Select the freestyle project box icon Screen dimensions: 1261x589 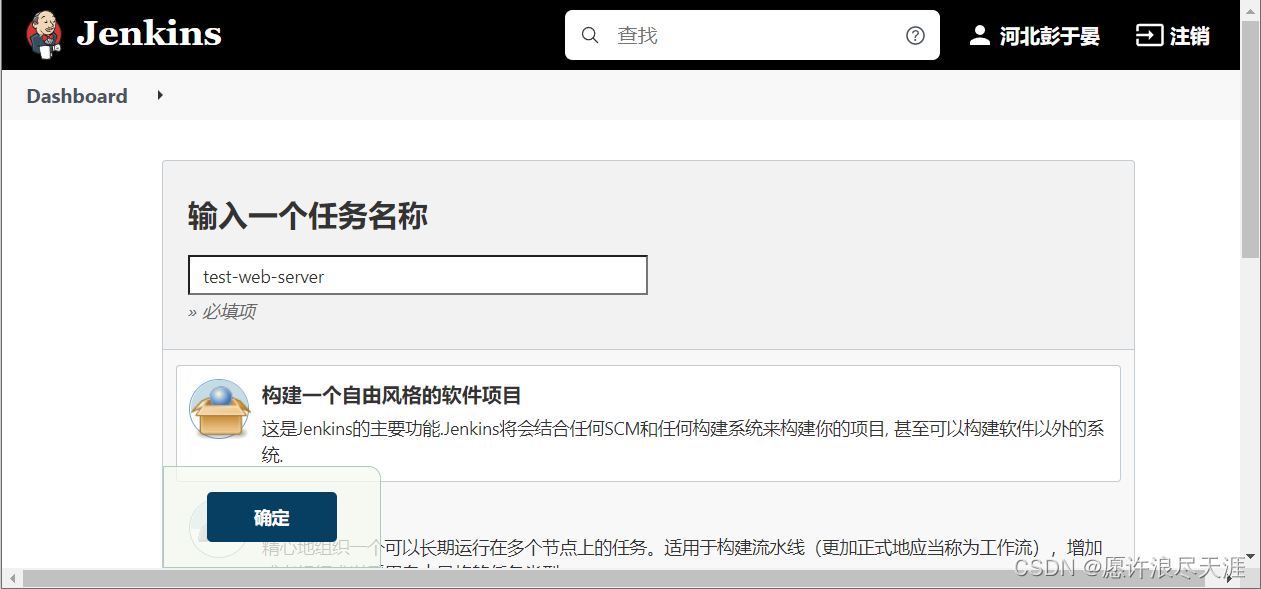point(219,409)
